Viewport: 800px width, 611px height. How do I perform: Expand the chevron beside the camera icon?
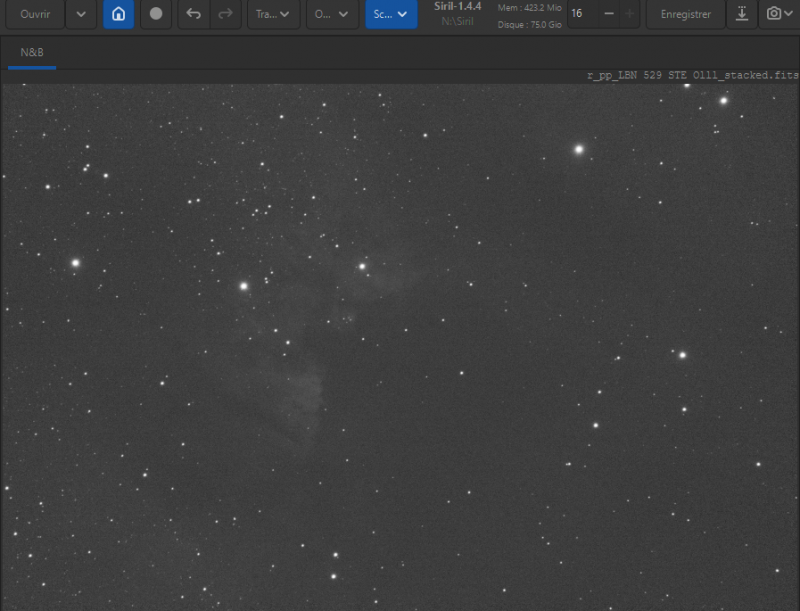789,14
